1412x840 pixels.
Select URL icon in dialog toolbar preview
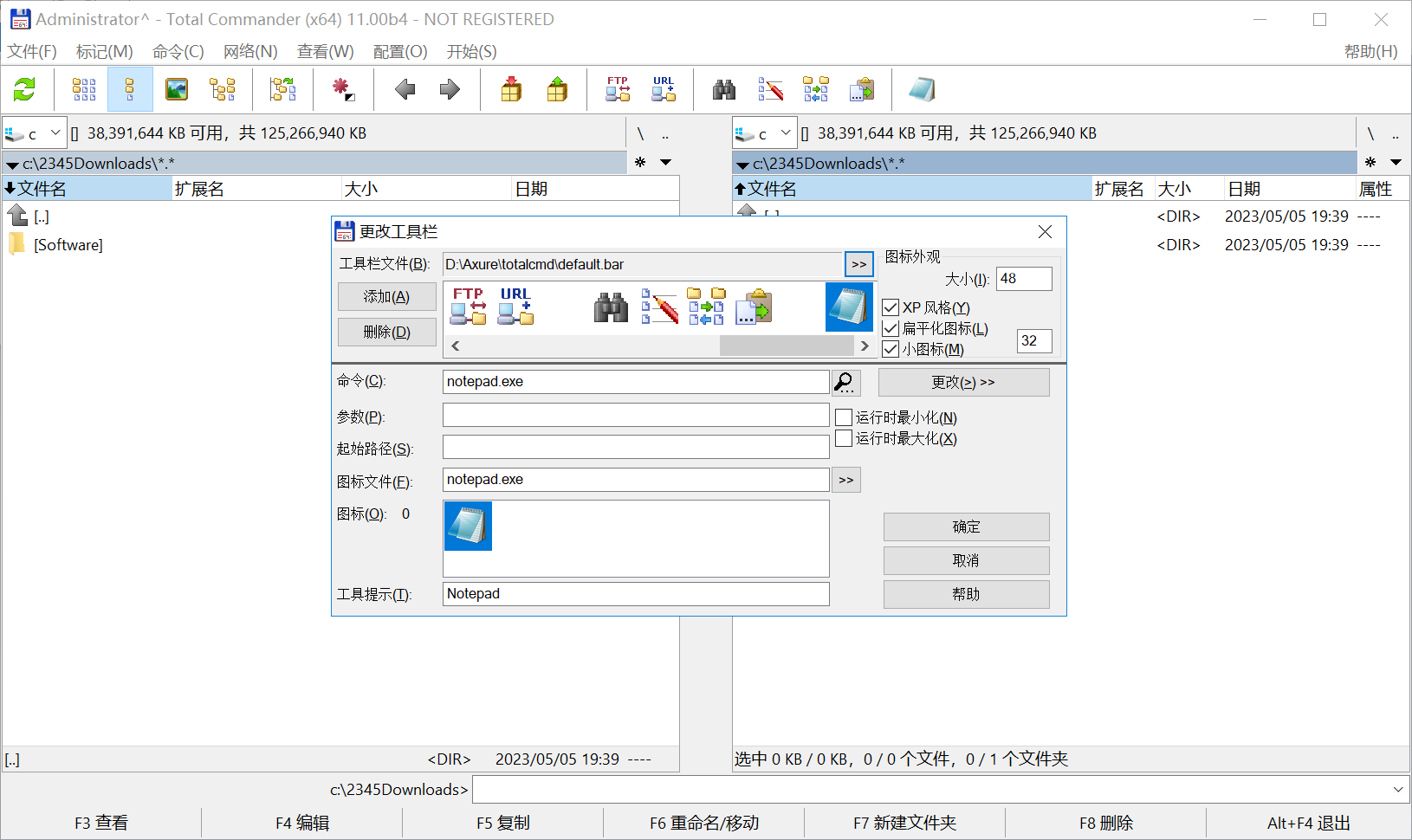pyautogui.click(x=515, y=307)
